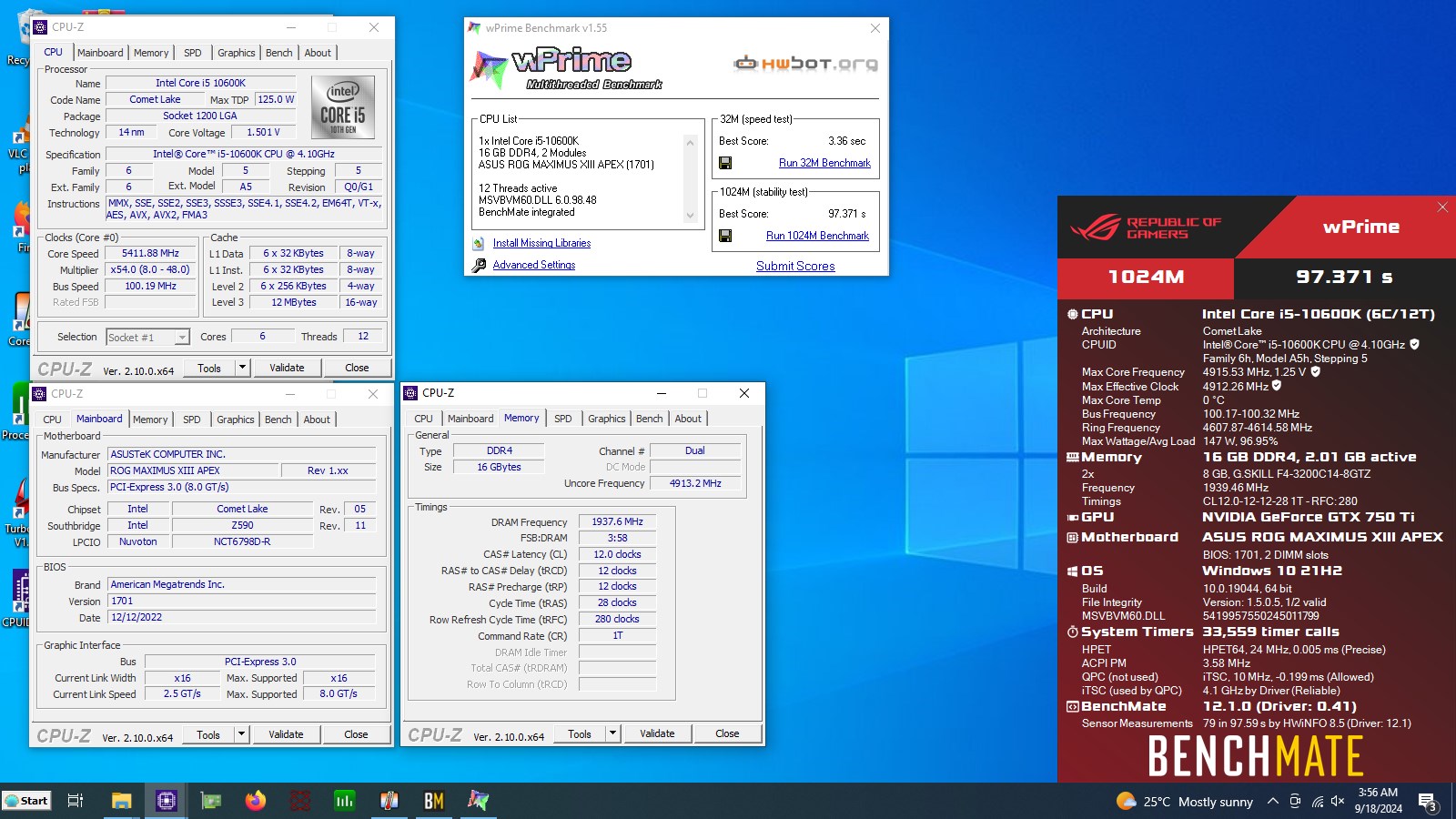Click the weather sun icon in taskbar
Image resolution: width=1456 pixels, height=819 pixels.
tap(1127, 801)
